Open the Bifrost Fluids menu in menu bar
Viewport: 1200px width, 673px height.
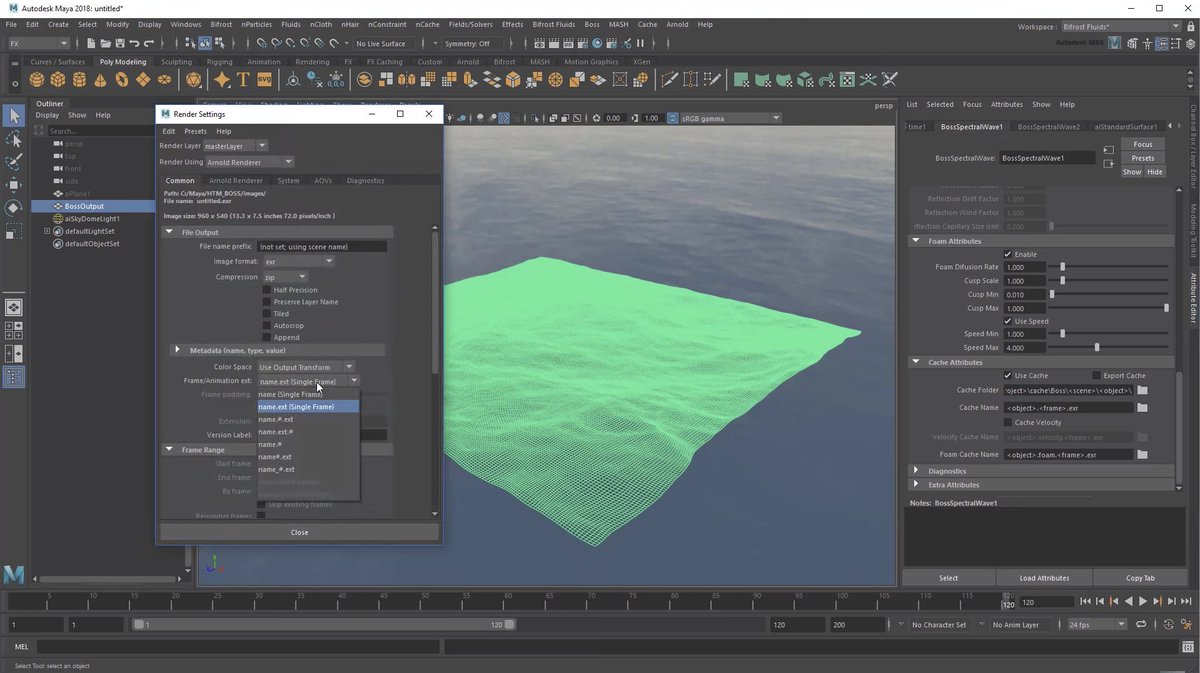(x=552, y=24)
